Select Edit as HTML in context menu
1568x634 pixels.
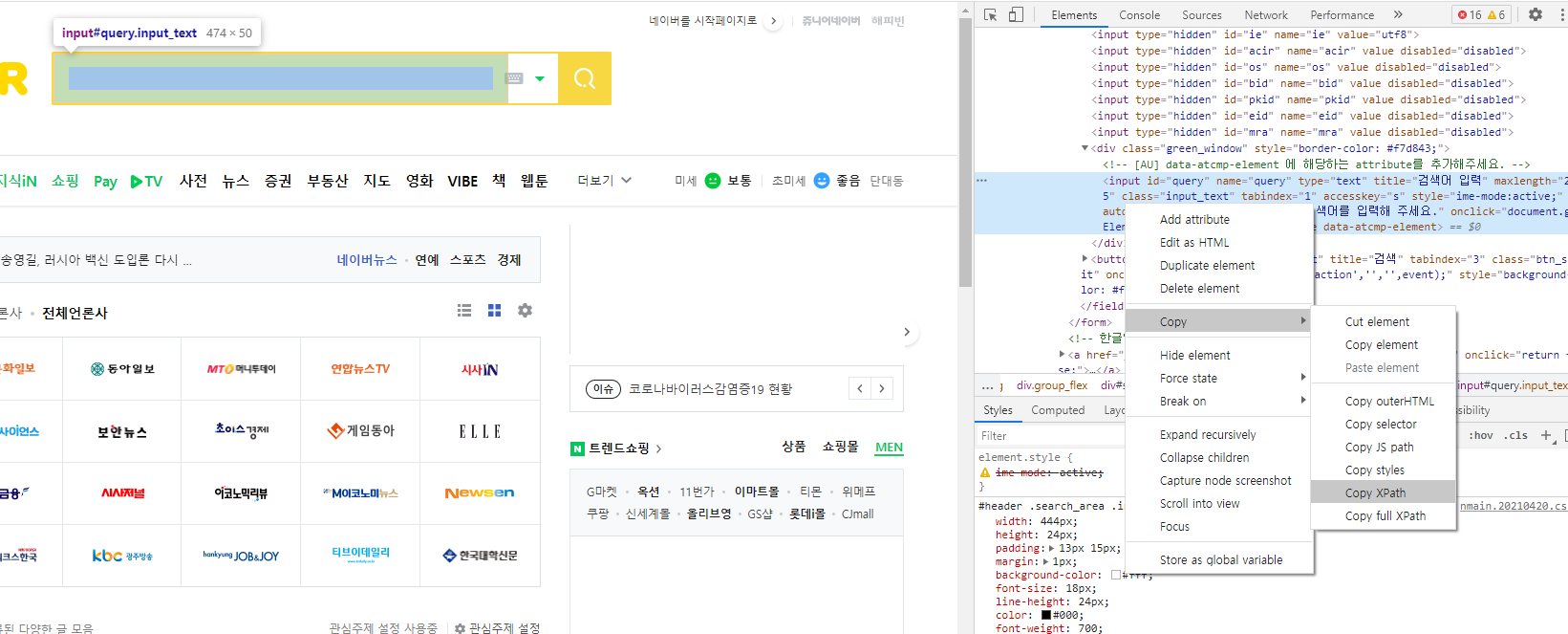[1219, 242]
